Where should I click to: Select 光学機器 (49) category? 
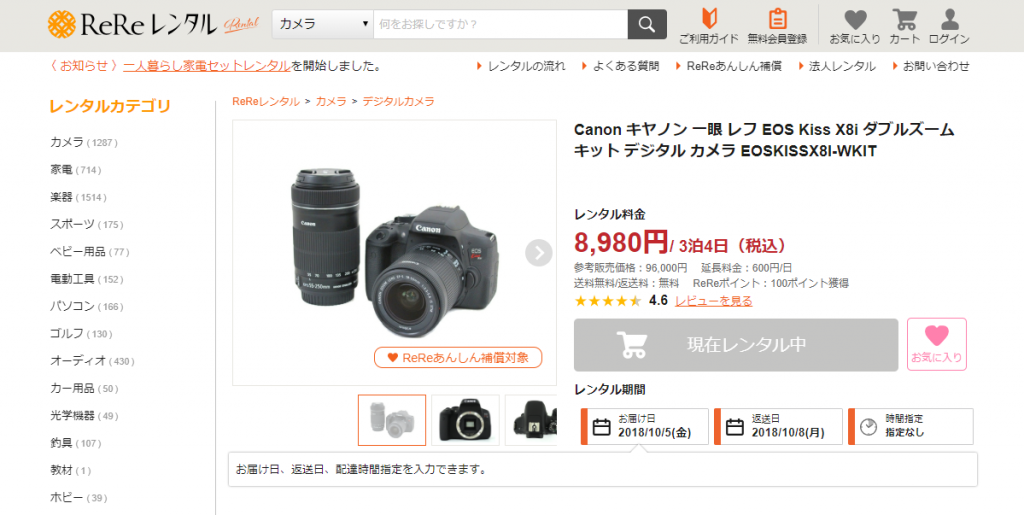(x=84, y=416)
